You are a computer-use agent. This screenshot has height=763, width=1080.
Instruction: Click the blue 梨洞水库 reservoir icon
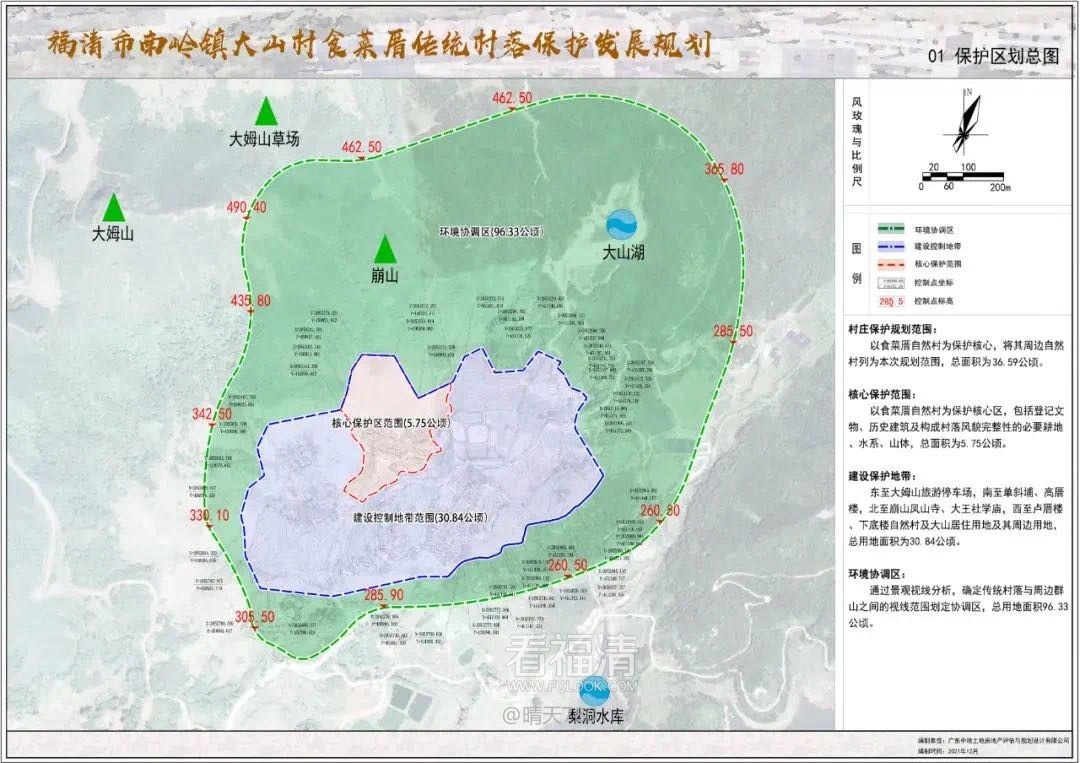tap(592, 688)
